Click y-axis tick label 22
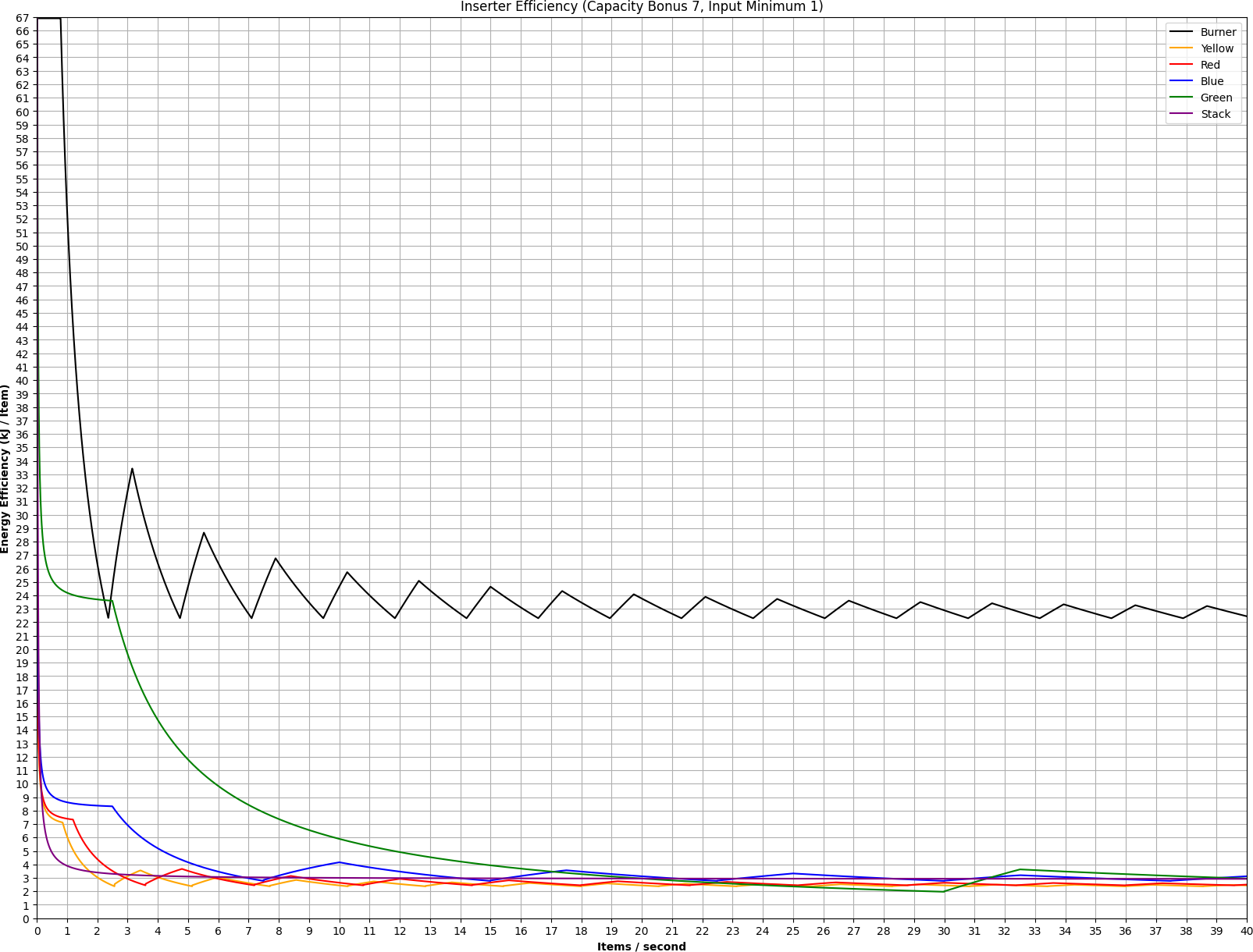1253x952 pixels. pyautogui.click(x=23, y=623)
